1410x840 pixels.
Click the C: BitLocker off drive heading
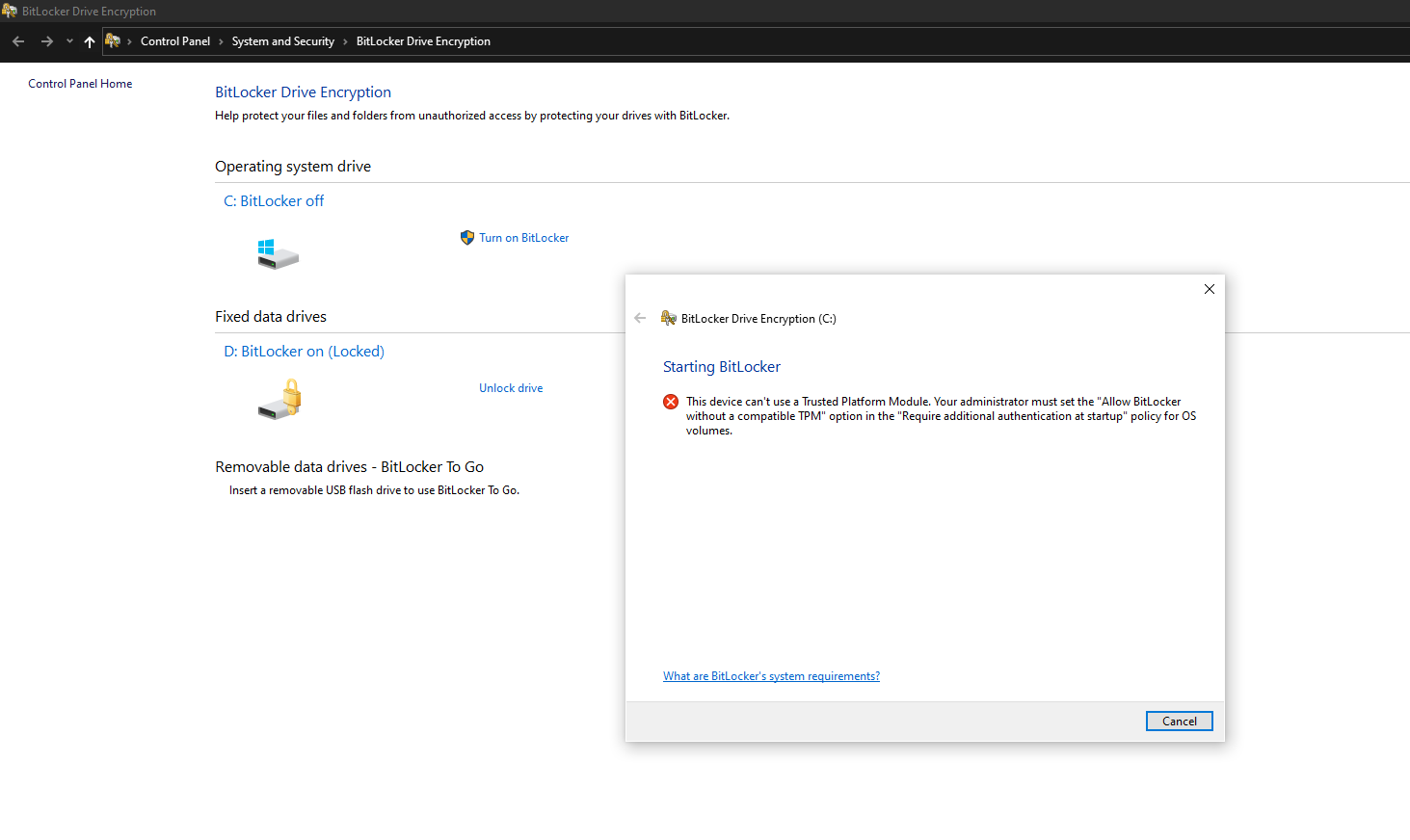(274, 200)
